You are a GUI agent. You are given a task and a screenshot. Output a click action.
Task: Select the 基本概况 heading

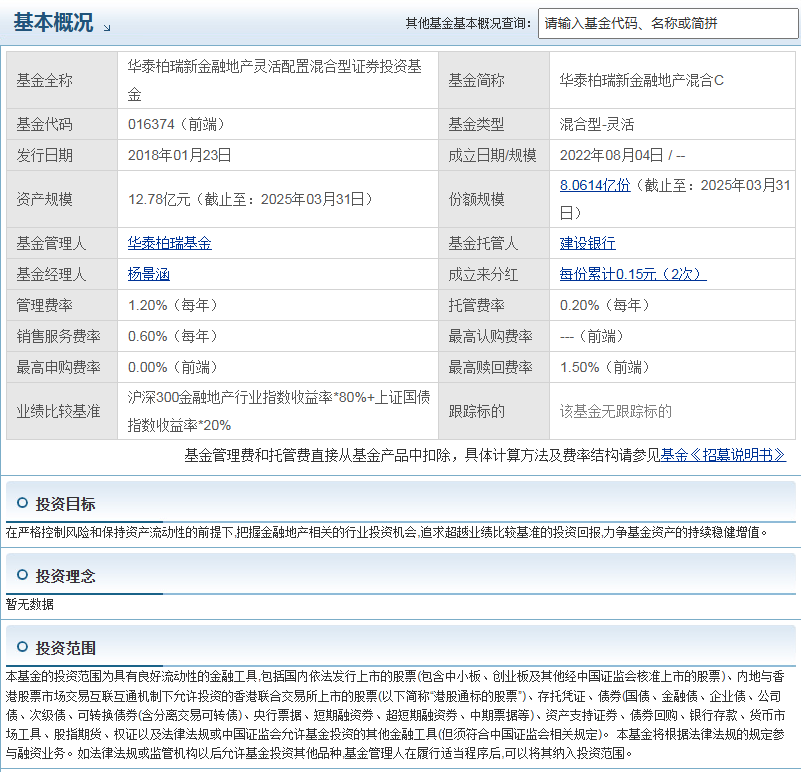tap(53, 22)
